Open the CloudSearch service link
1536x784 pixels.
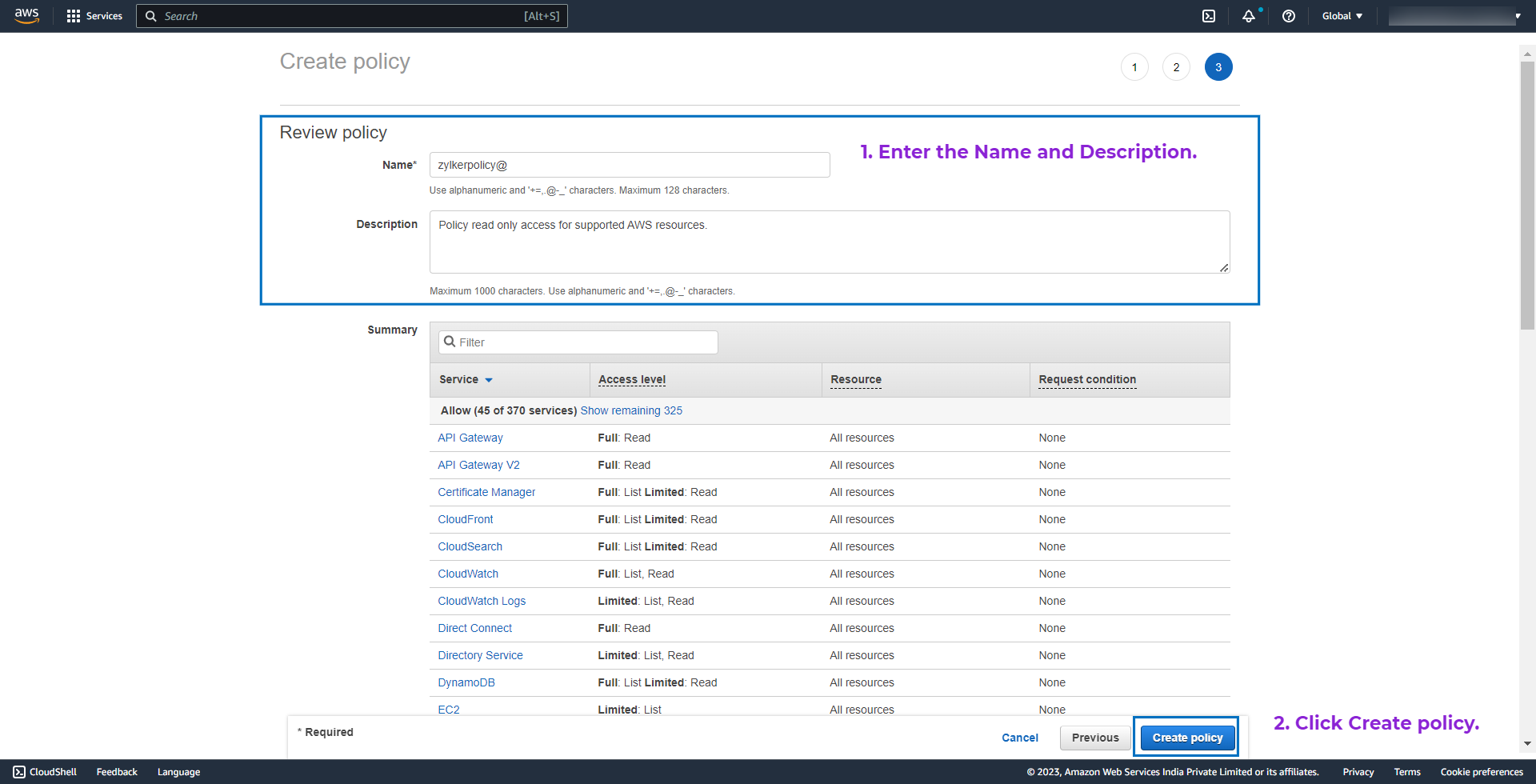(470, 546)
